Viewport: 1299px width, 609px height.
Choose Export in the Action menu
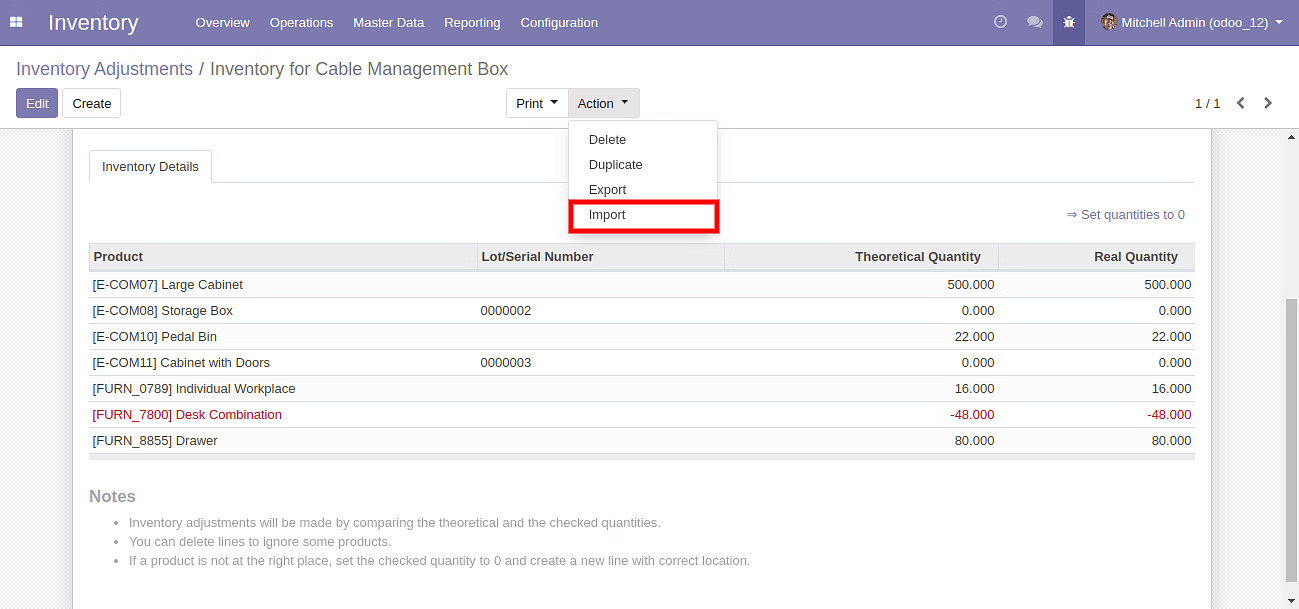(607, 190)
